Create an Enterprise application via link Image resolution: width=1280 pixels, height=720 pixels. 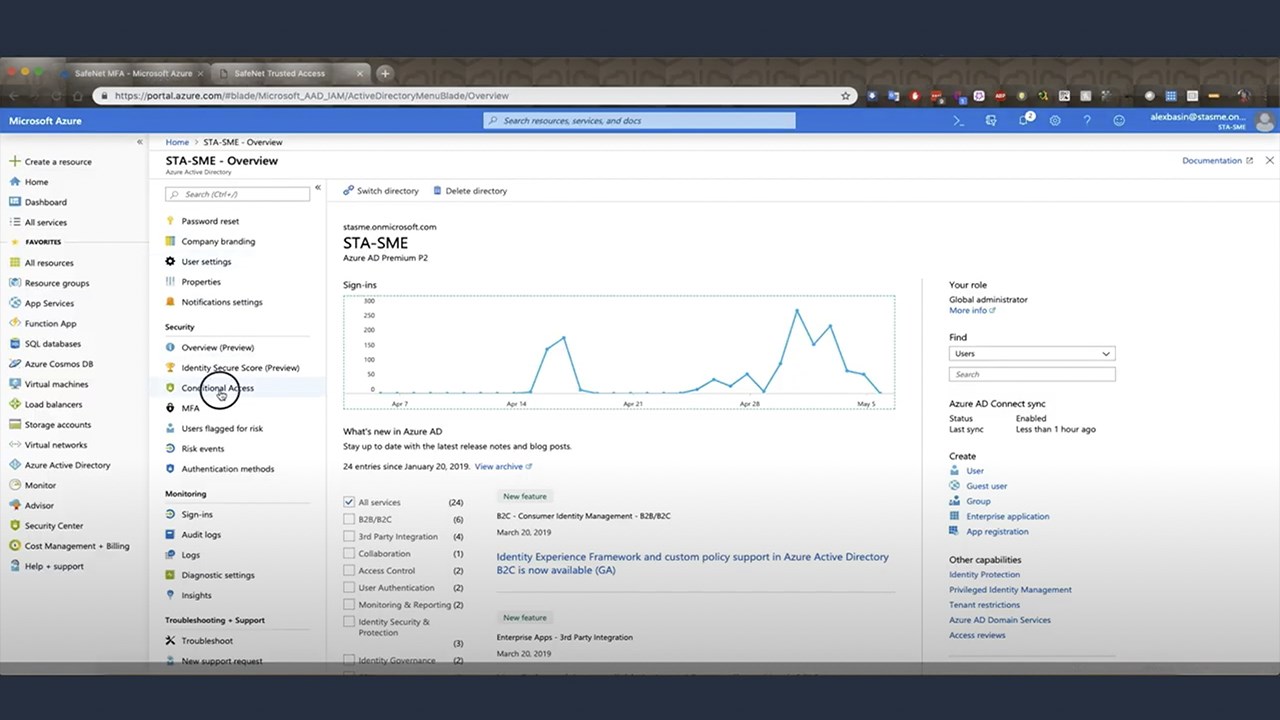(1008, 516)
